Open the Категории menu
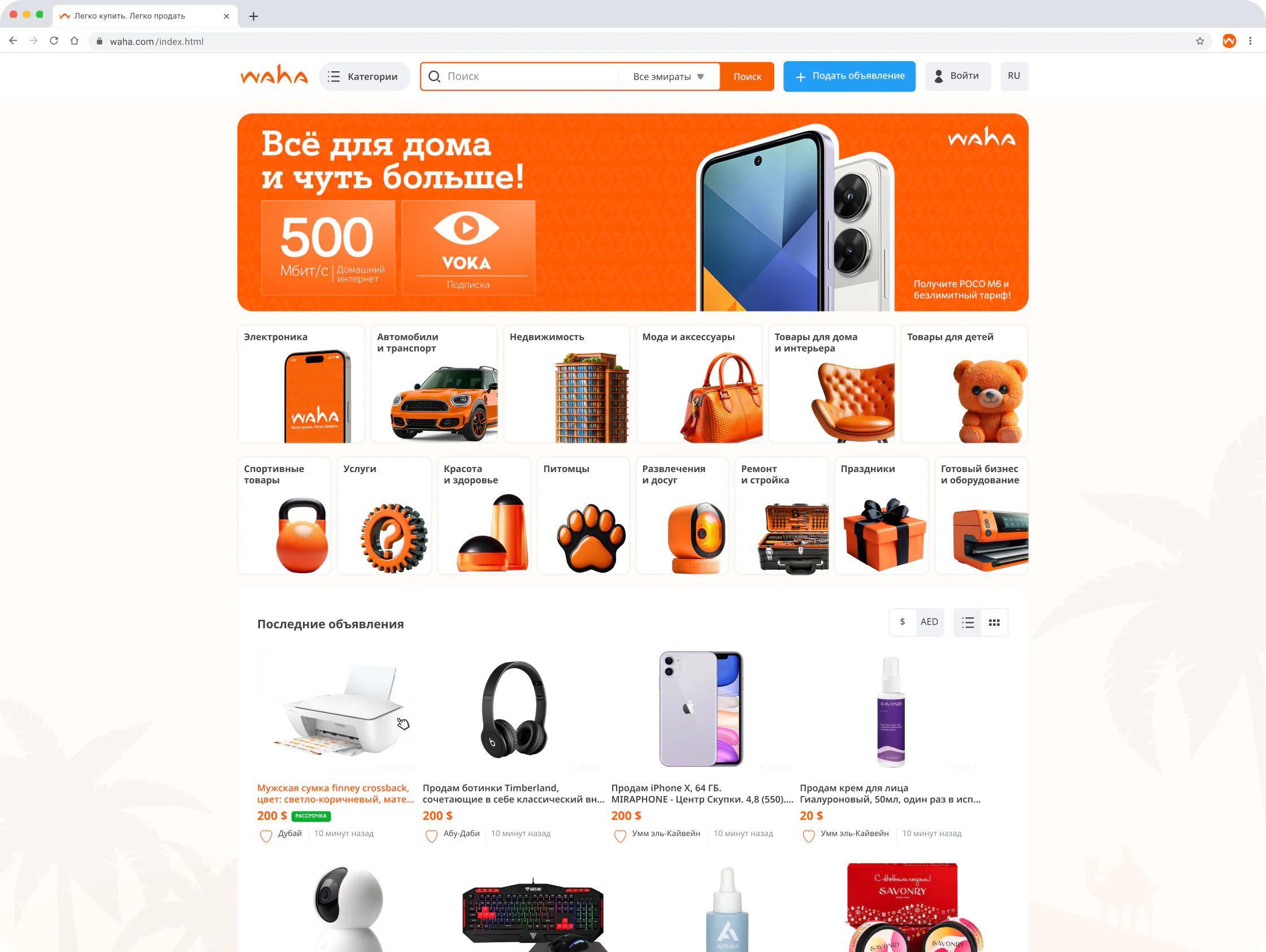1266x952 pixels. 364,76
